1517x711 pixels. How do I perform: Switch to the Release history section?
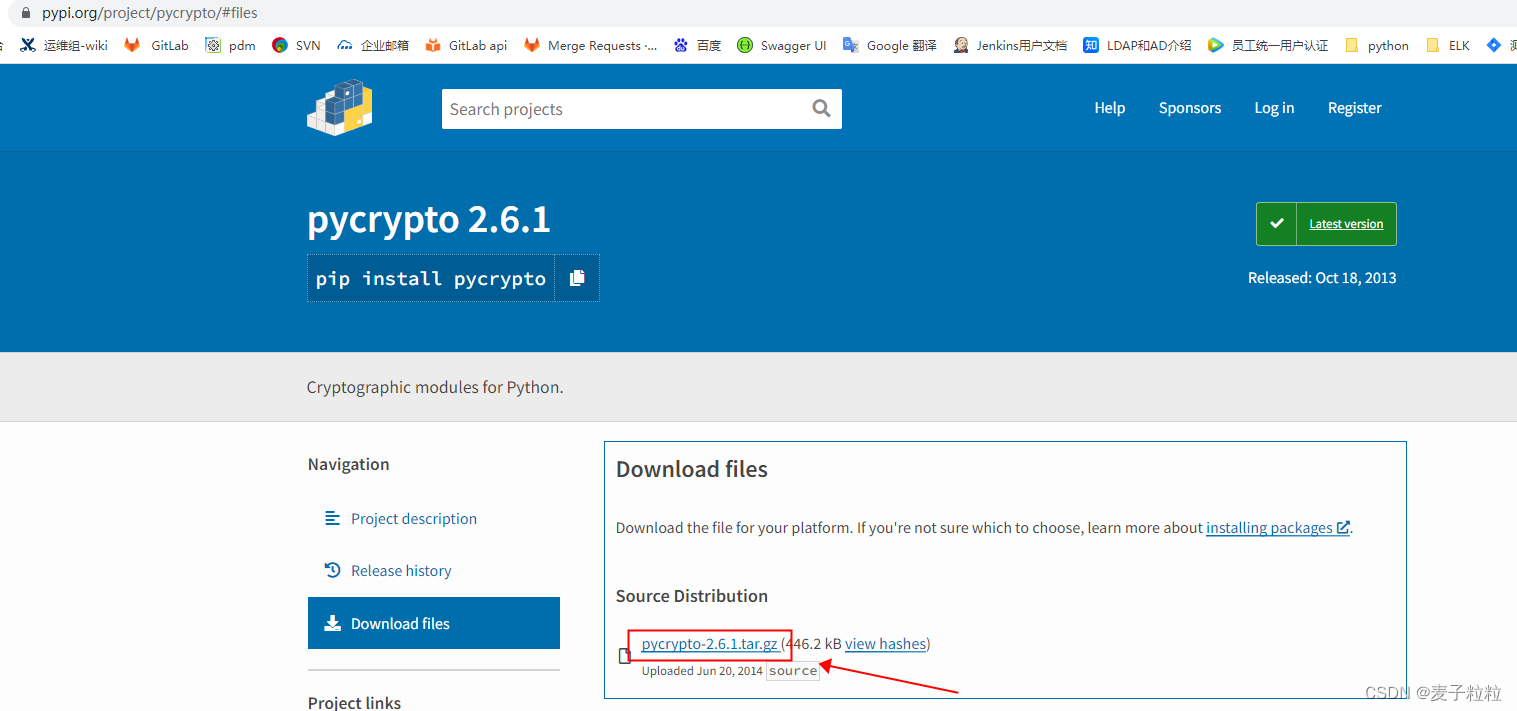coord(400,570)
